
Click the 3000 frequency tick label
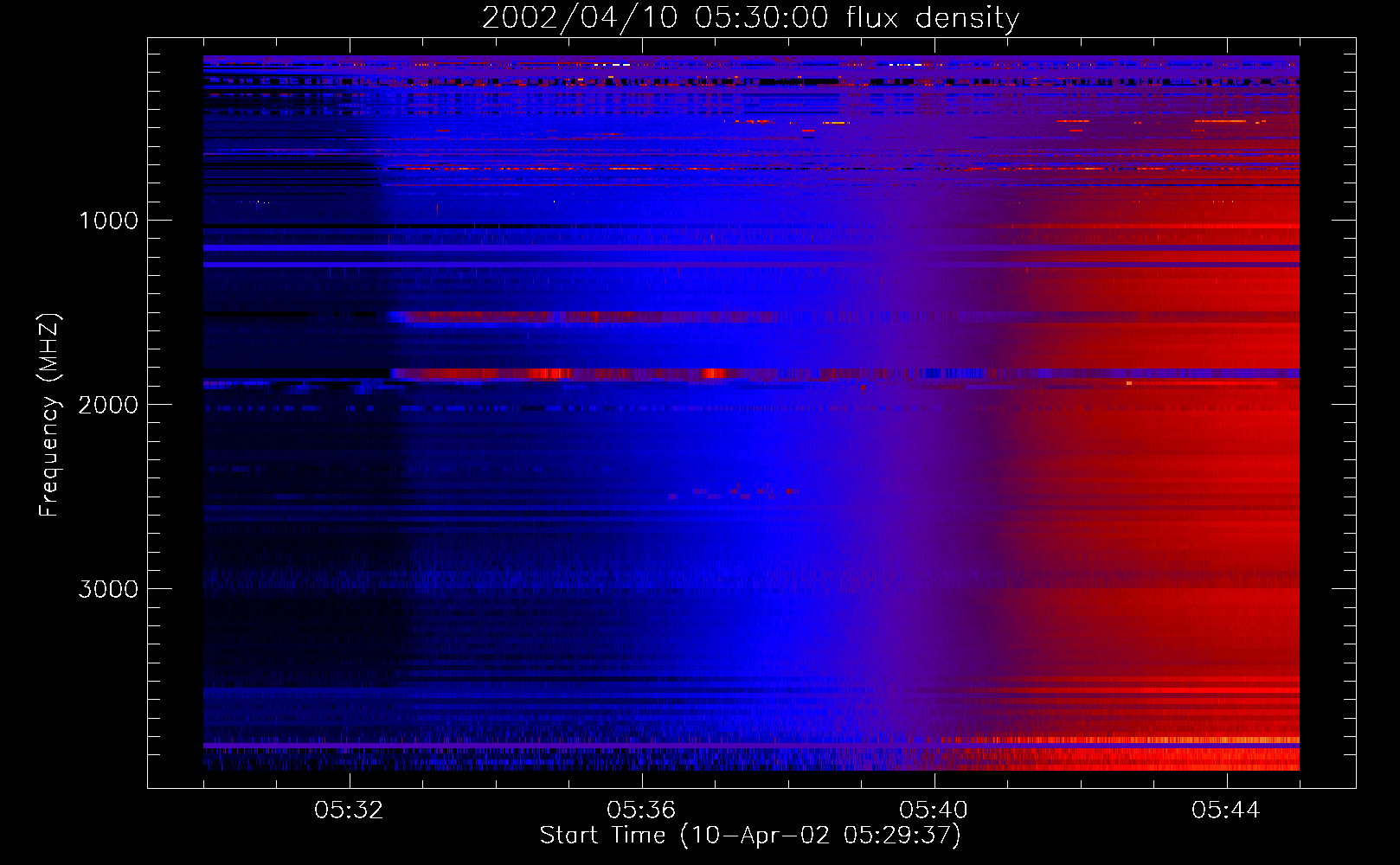pyautogui.click(x=108, y=589)
